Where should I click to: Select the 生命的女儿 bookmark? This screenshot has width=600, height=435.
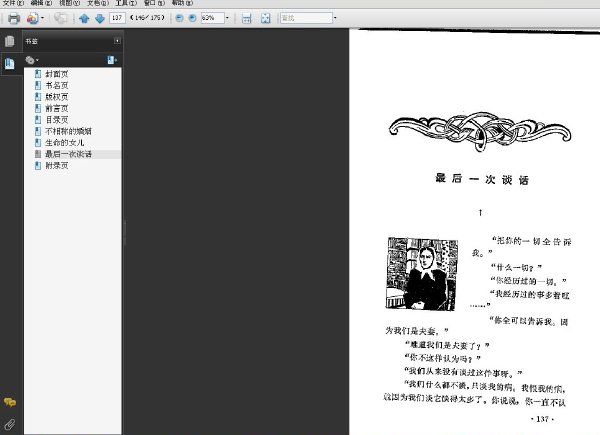tap(64, 143)
